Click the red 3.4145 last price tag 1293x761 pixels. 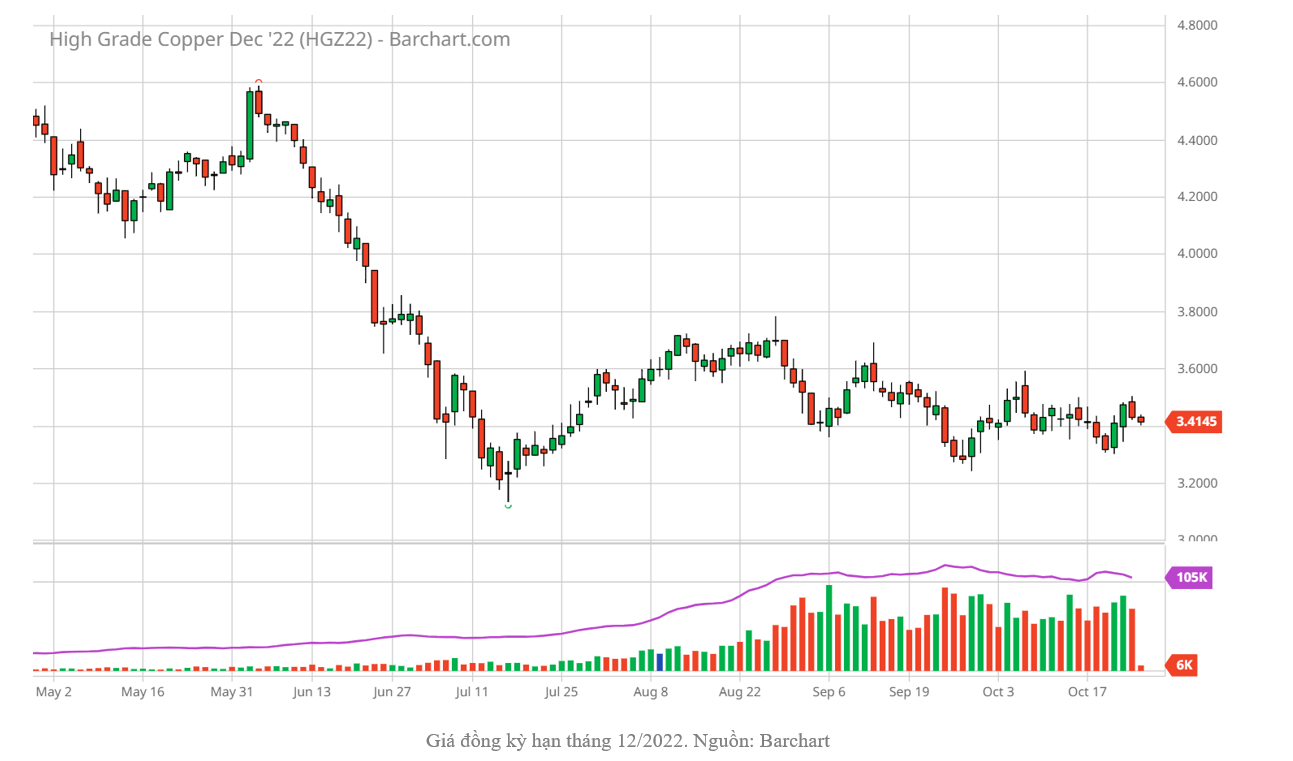[x=1195, y=422]
